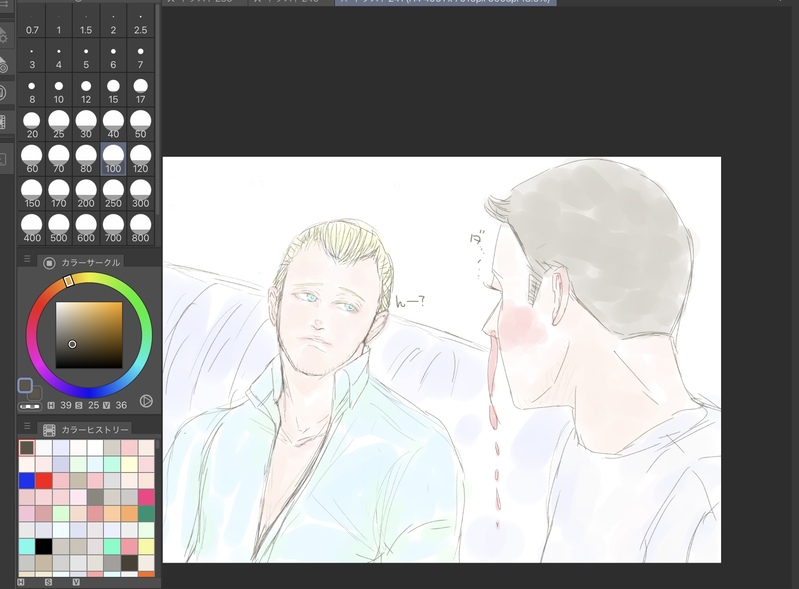The width and height of the screenshot is (799, 589).
Task: Open the color history panel hamburger menu
Action: [27, 426]
